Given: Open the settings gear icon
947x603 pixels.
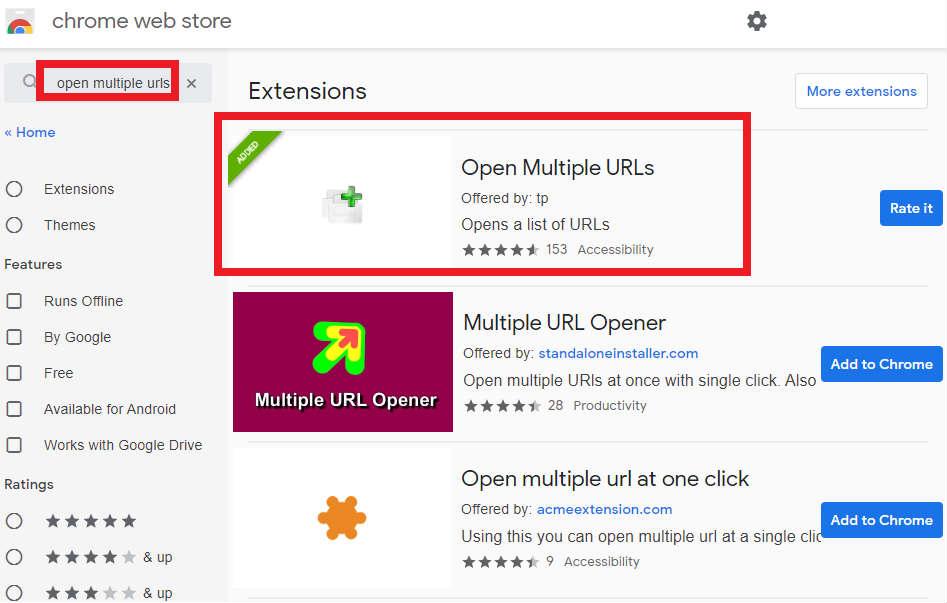Looking at the screenshot, I should [756, 21].
